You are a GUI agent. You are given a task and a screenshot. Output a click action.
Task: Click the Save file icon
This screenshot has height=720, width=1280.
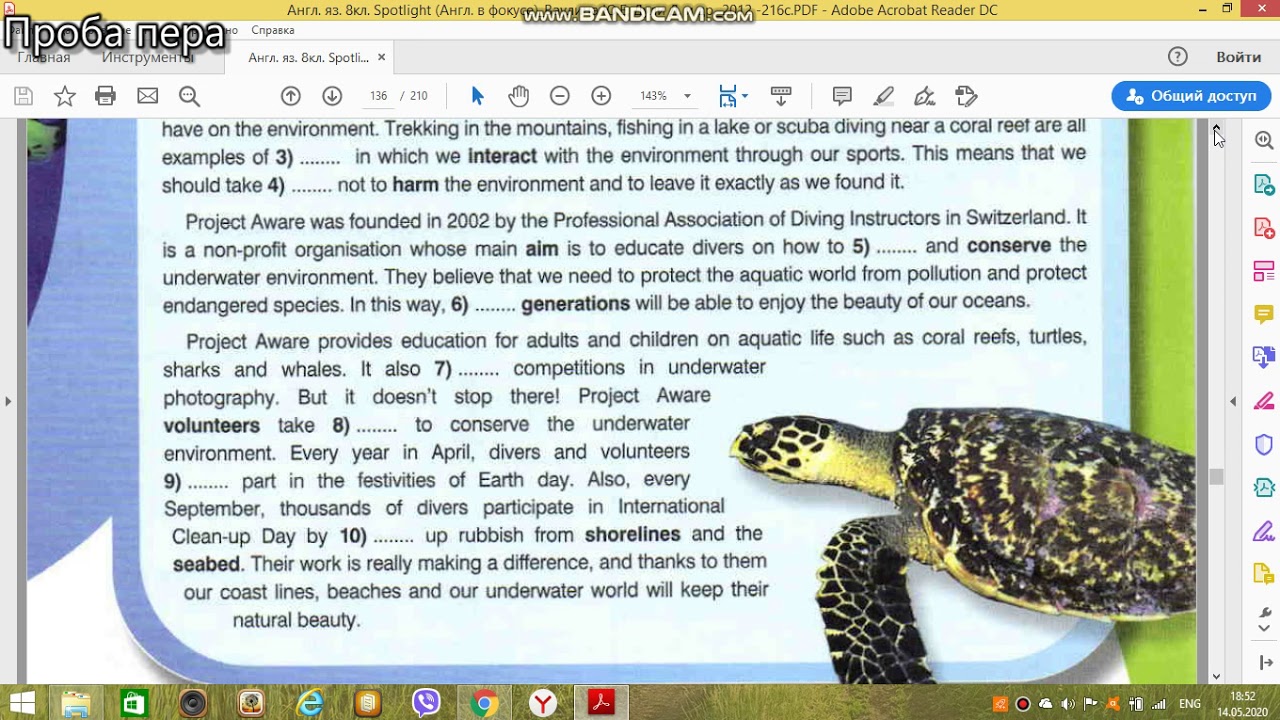[x=23, y=96]
